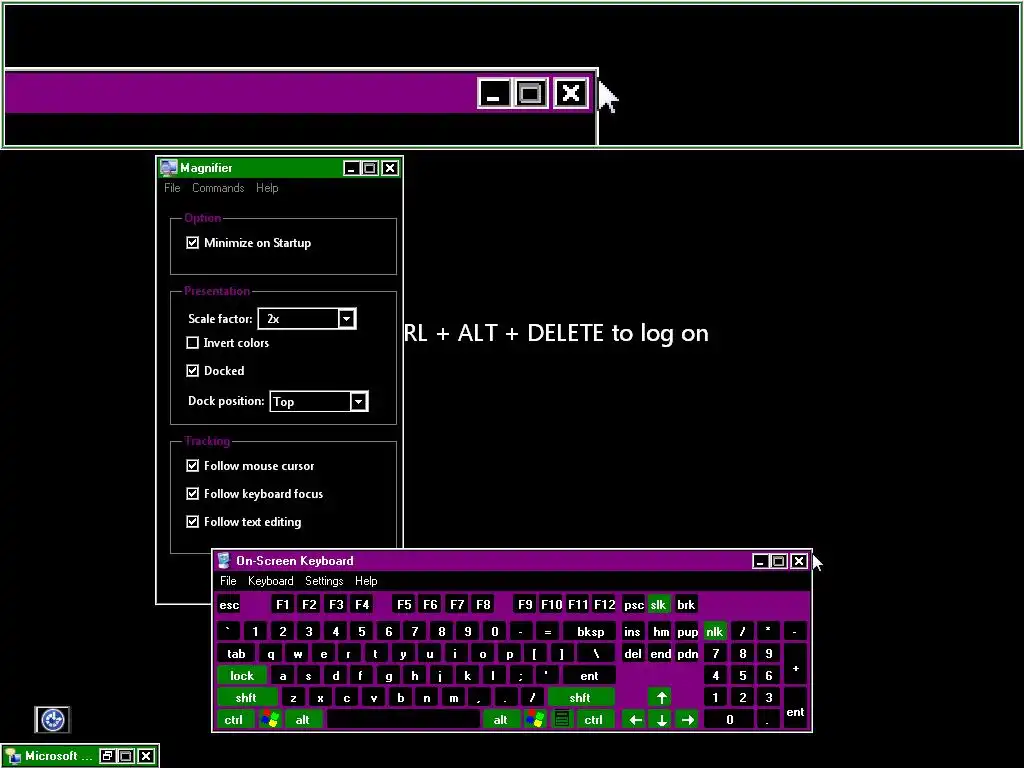
Task: Click the application menu key on keyboard
Action: 562,720
